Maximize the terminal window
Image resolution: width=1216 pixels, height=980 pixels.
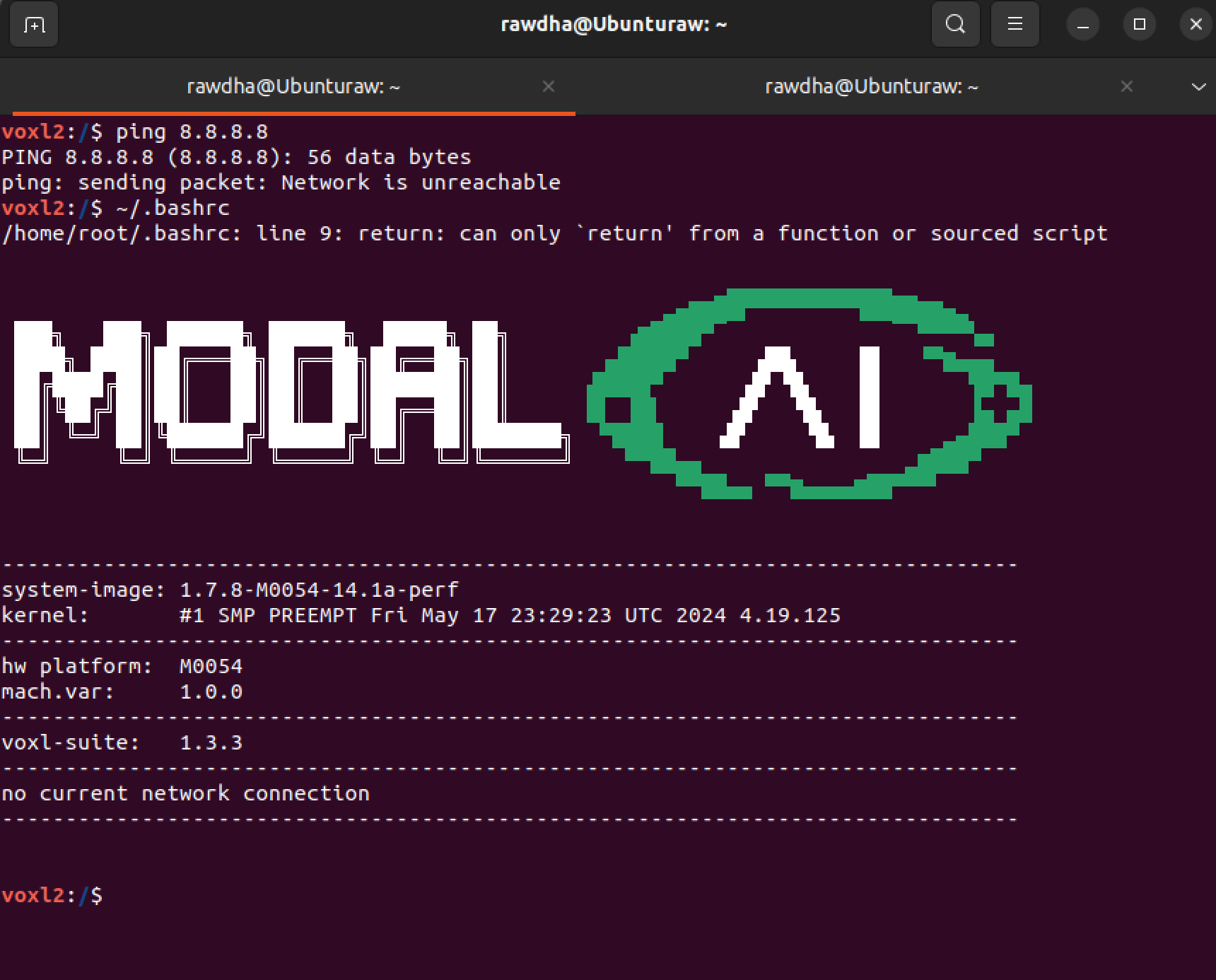[x=1139, y=25]
